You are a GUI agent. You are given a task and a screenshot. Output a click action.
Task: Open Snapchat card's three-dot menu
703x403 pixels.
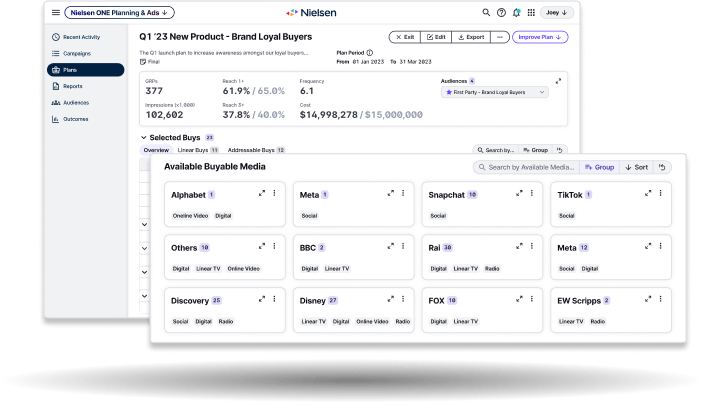tap(531, 193)
